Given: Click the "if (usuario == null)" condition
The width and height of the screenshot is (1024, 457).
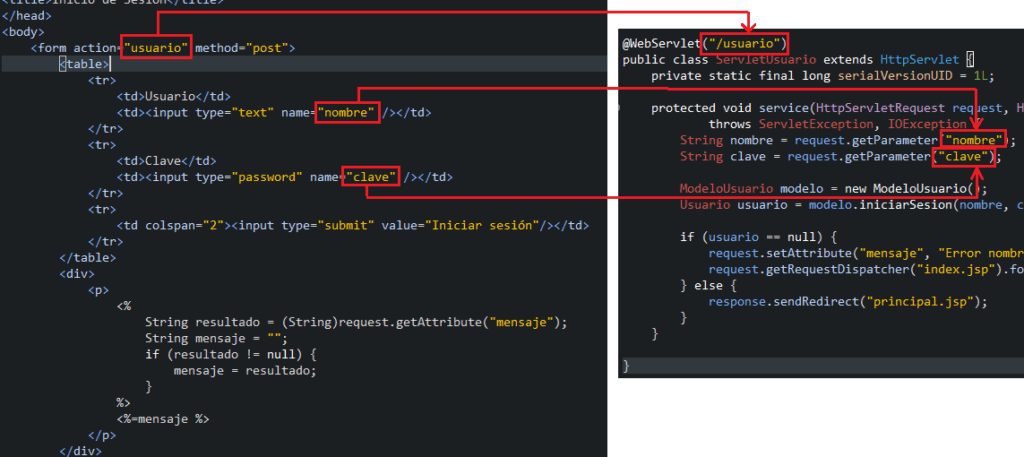Looking at the screenshot, I should click(759, 237).
